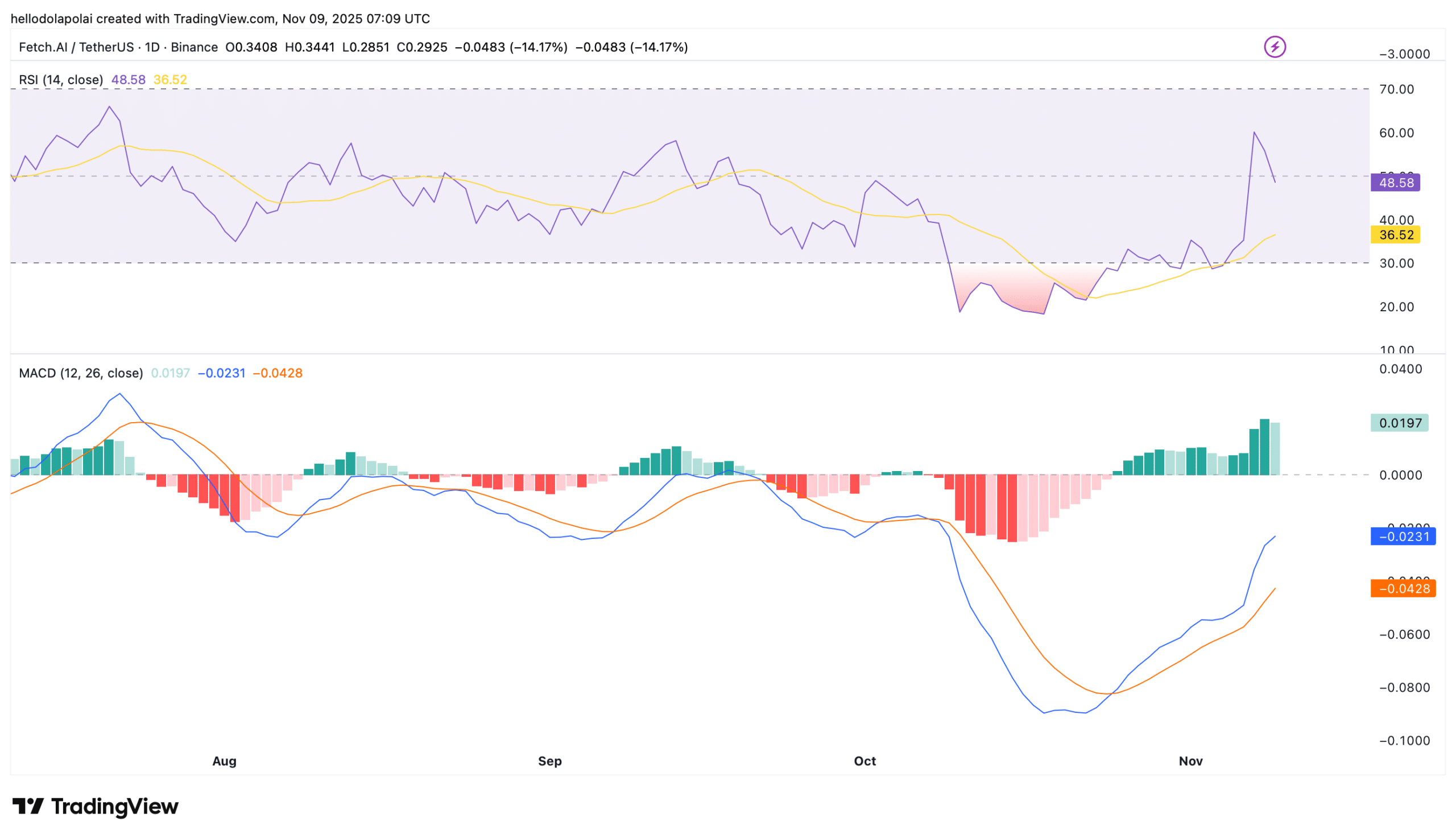Change the 1D timeframe

pos(154,47)
